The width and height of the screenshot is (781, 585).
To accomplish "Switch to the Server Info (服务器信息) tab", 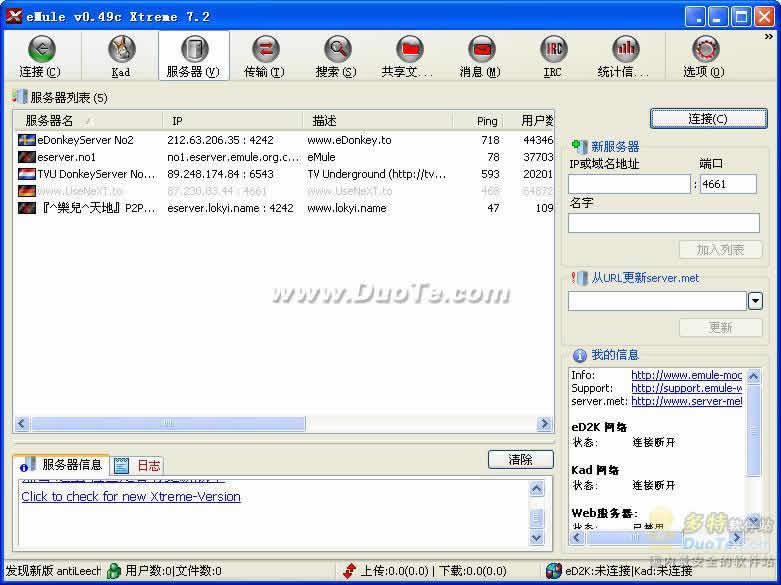I will click(62, 465).
